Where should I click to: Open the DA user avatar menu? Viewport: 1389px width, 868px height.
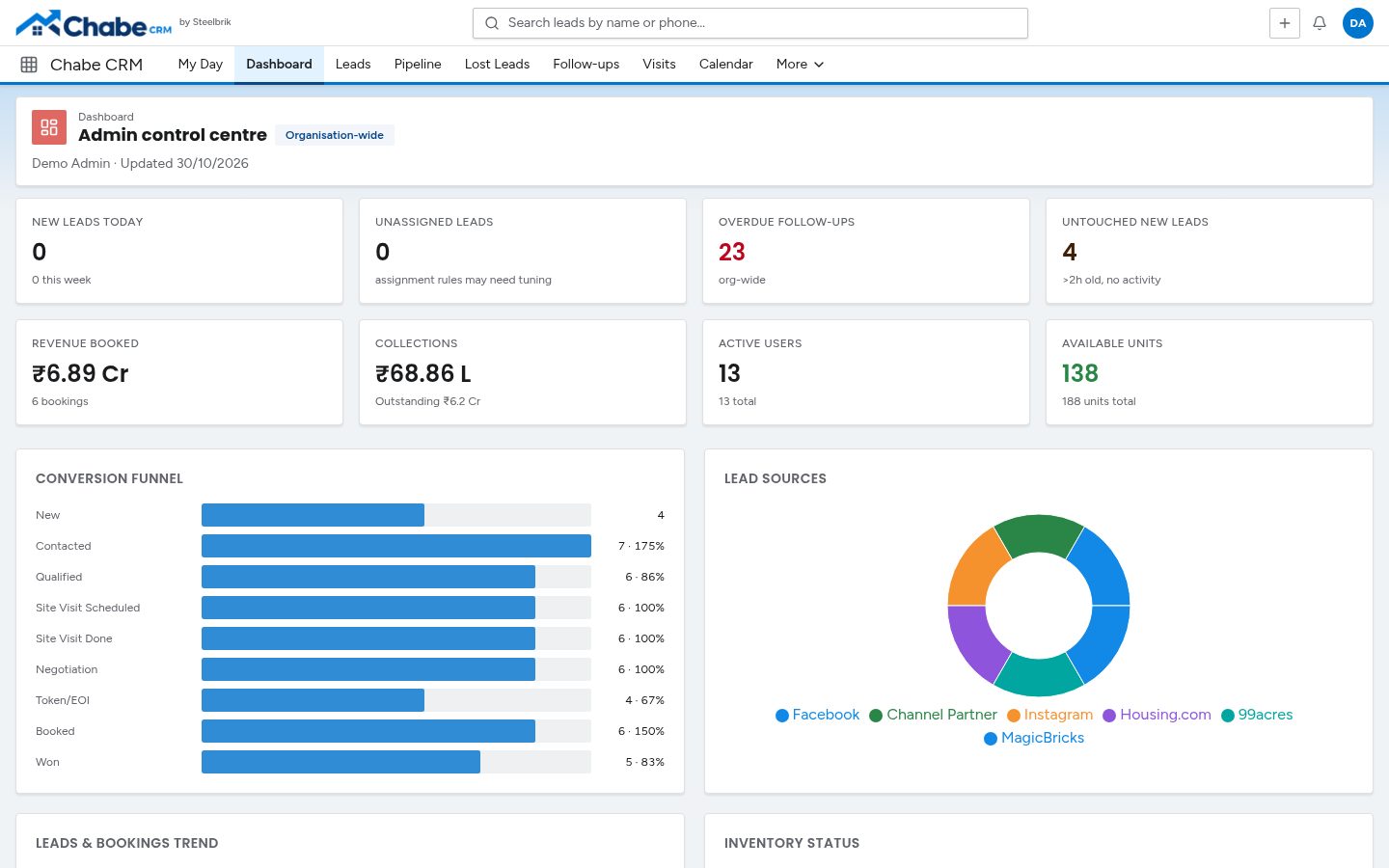pos(1357,23)
